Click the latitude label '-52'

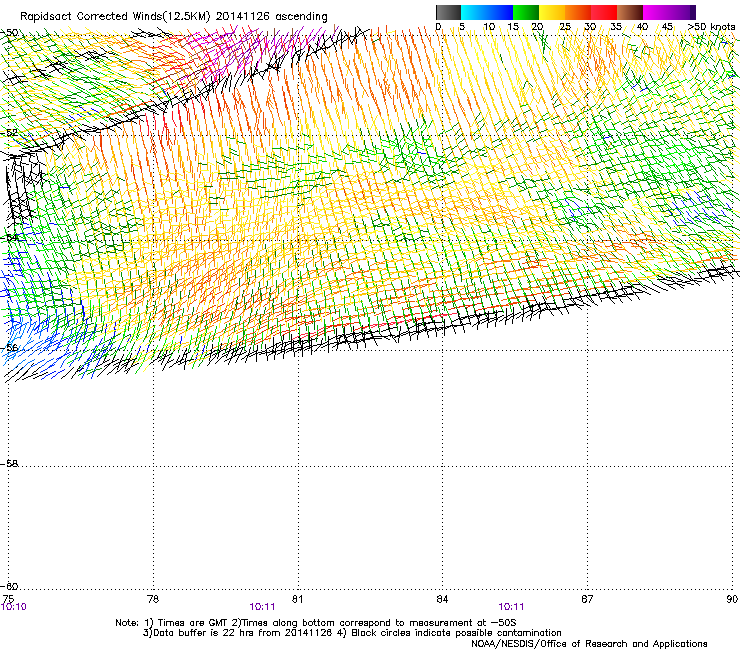[x=8, y=133]
